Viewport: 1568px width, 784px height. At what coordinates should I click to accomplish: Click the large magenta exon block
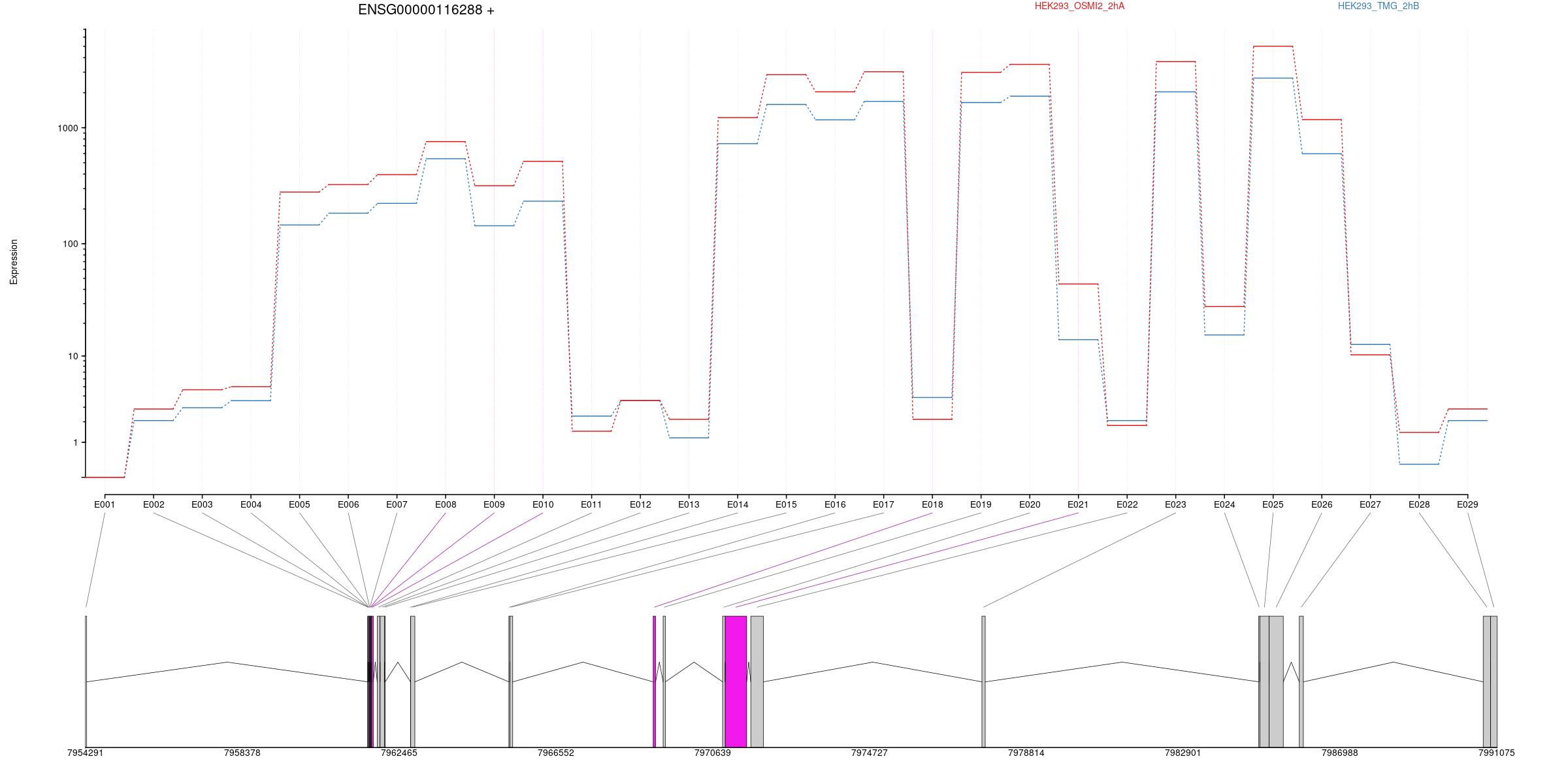[x=736, y=681]
